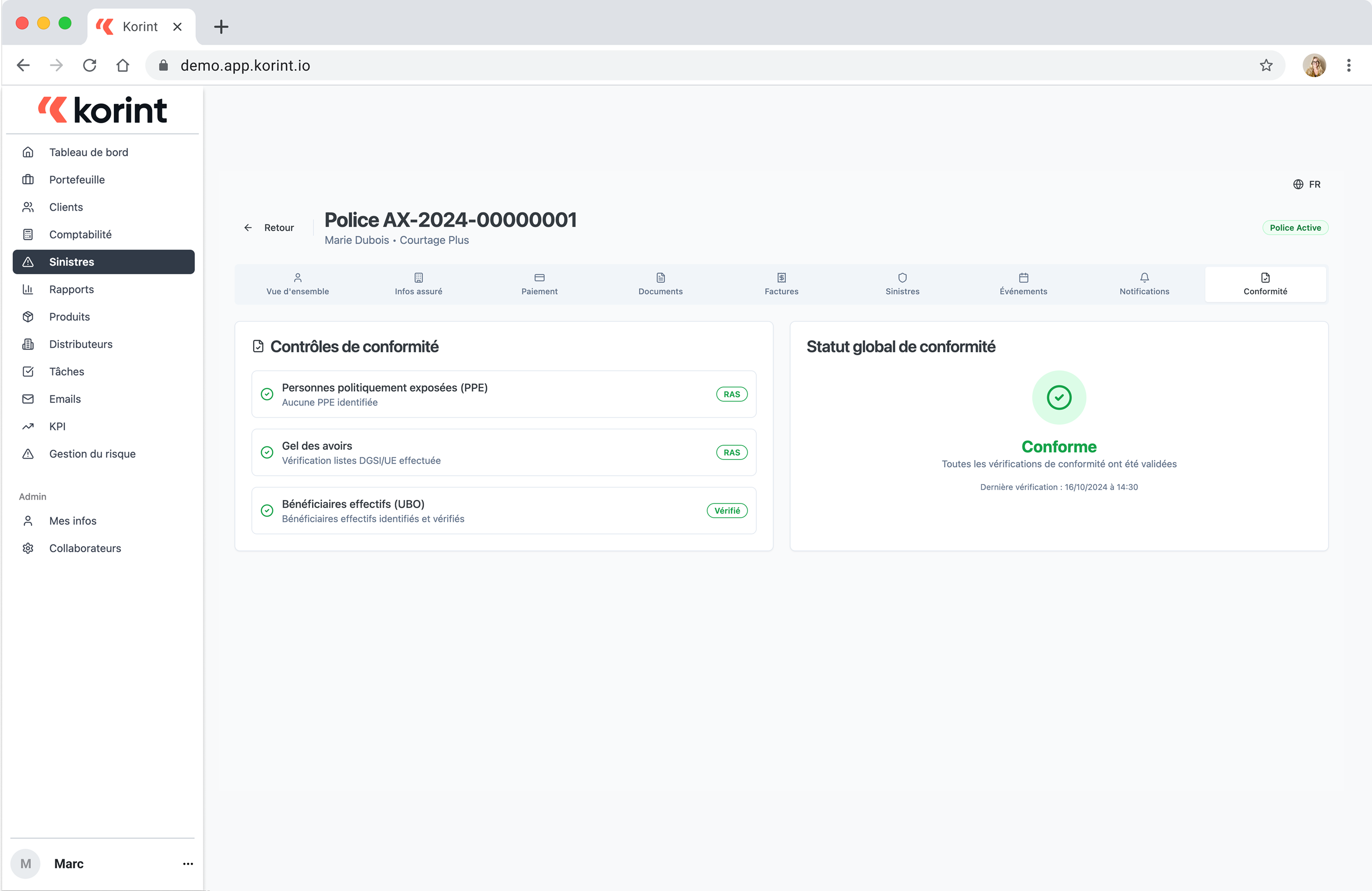Viewport: 1372px width, 891px height.
Task: Click the green check on Gel des avoirs
Action: coord(266,452)
